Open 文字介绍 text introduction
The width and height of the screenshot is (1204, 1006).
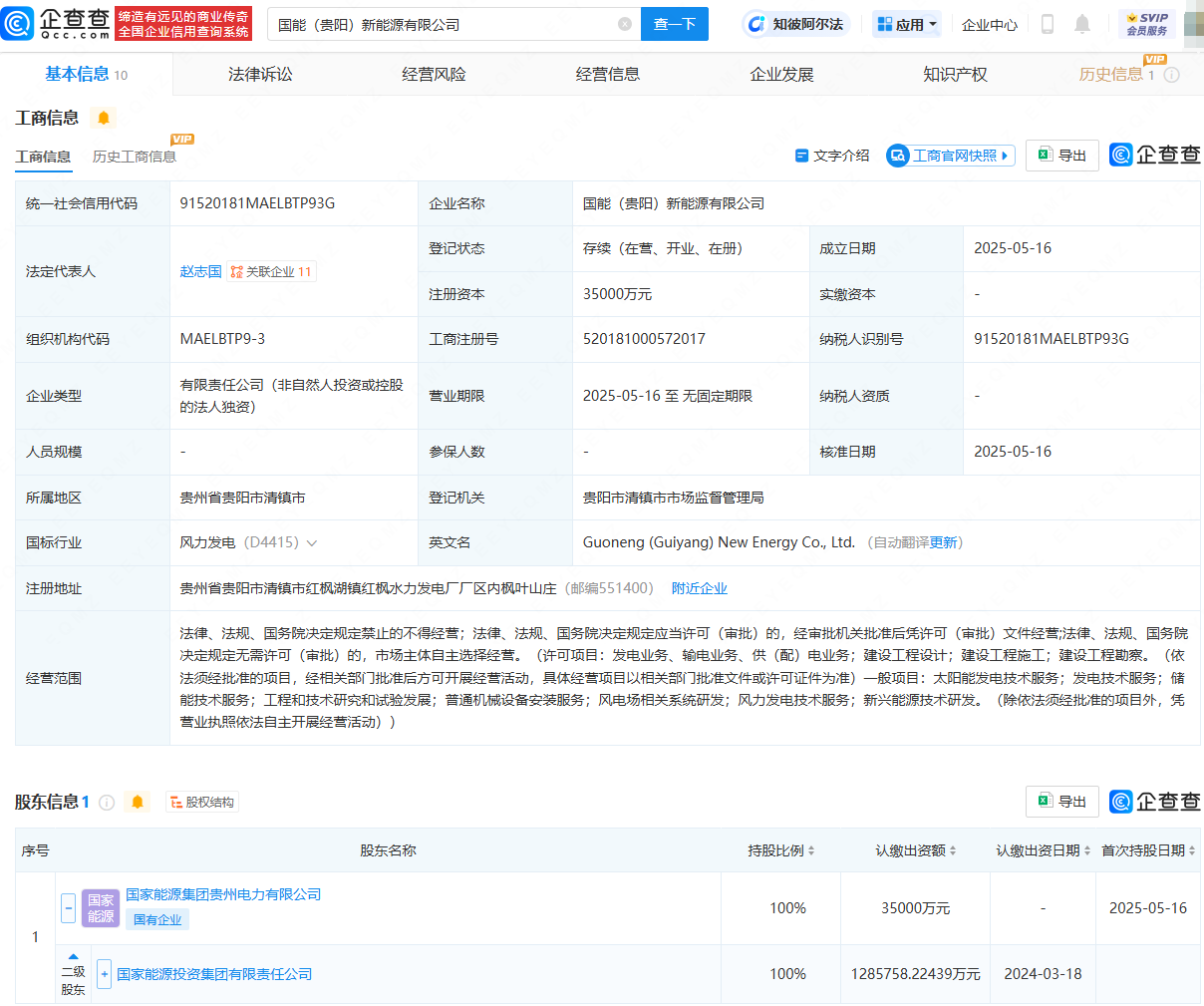832,156
